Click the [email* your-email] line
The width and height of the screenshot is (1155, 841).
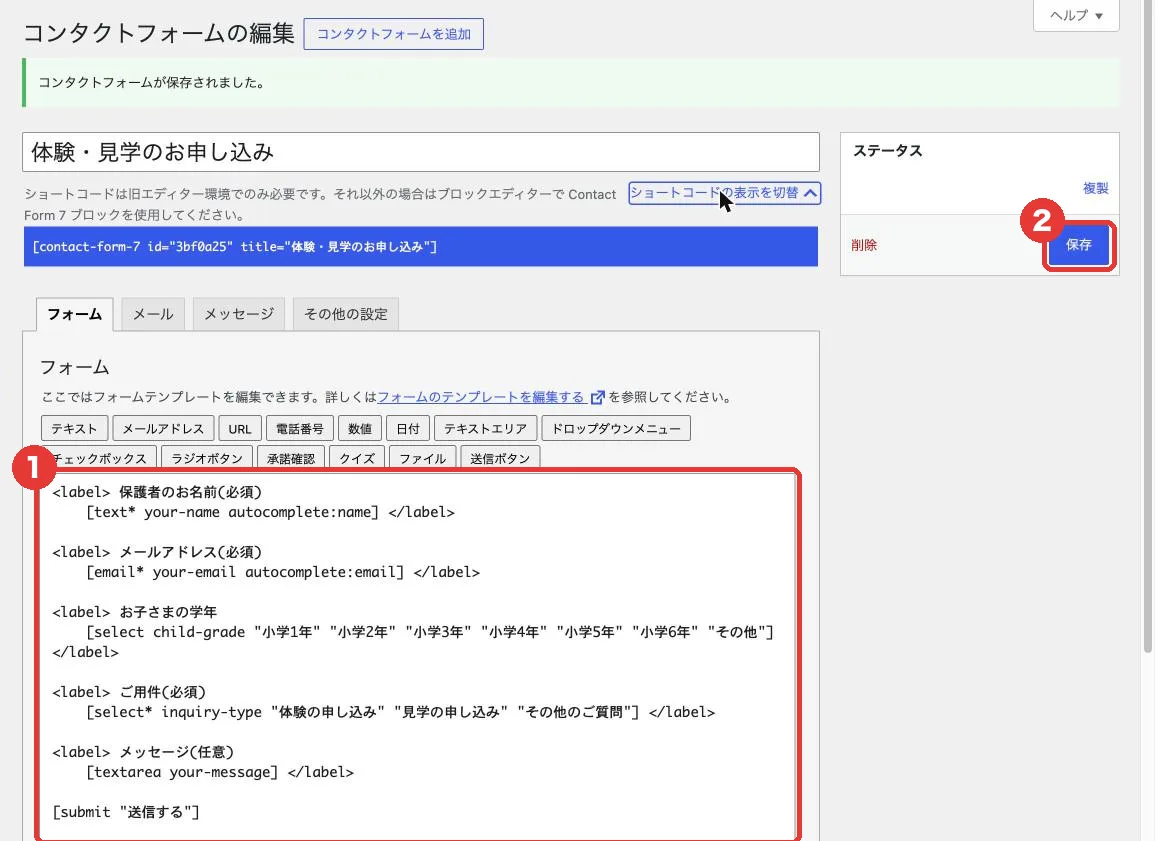pos(283,571)
